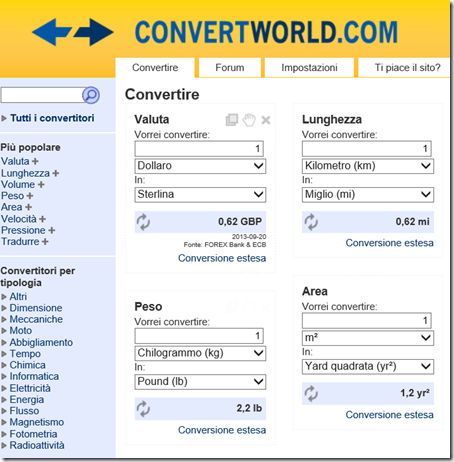
Task: Open Conversione estesa under Valuta
Action: point(222,258)
